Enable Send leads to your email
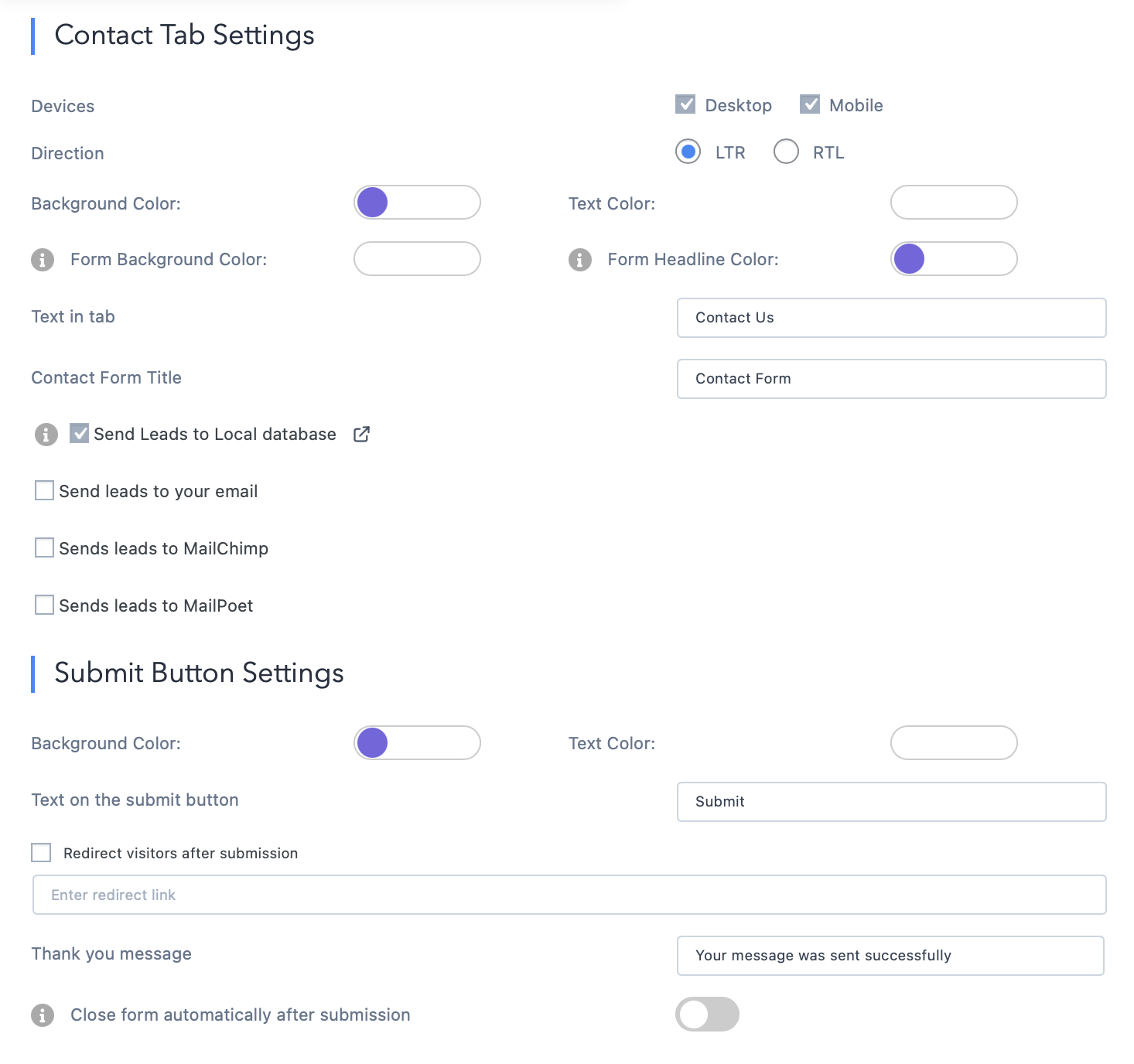The height and width of the screenshot is (1064, 1134). [x=45, y=491]
